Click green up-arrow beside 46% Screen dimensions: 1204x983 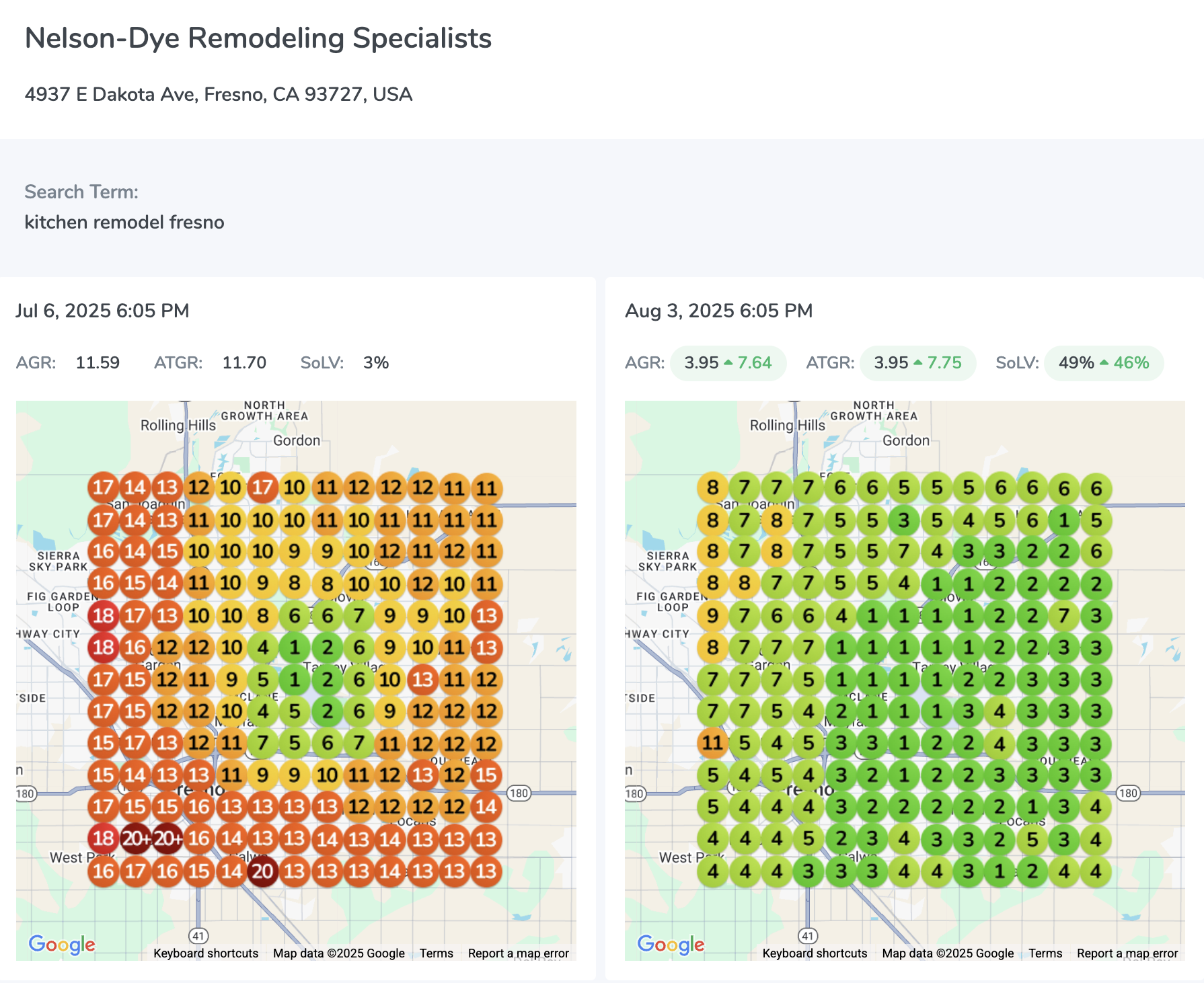click(x=1104, y=363)
